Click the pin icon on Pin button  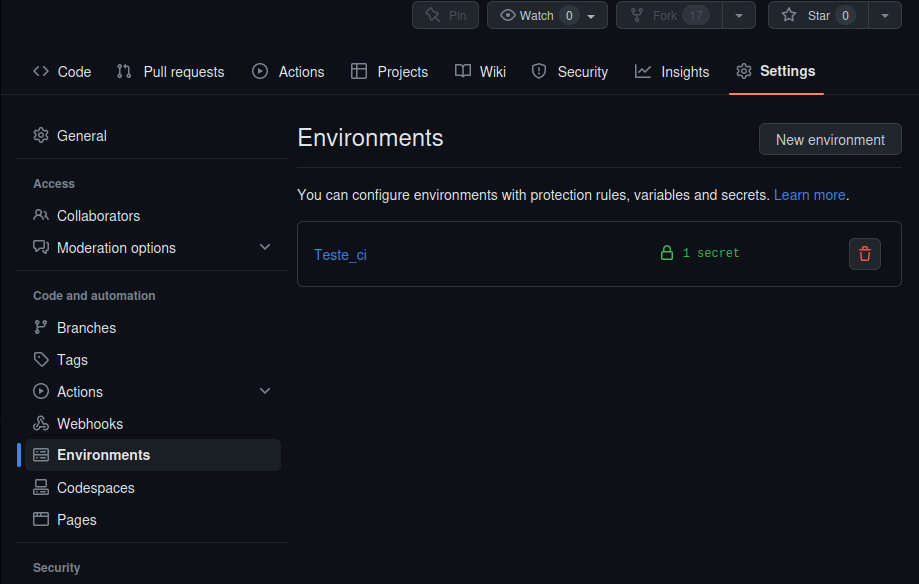pyautogui.click(x=433, y=15)
